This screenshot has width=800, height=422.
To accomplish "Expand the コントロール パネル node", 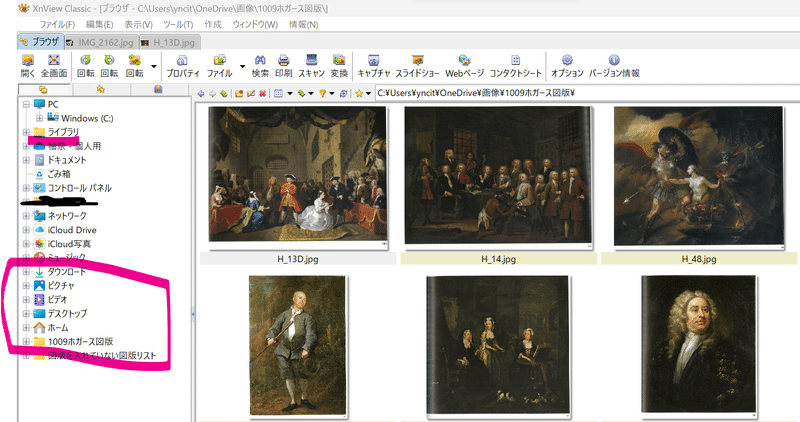I will pos(26,188).
